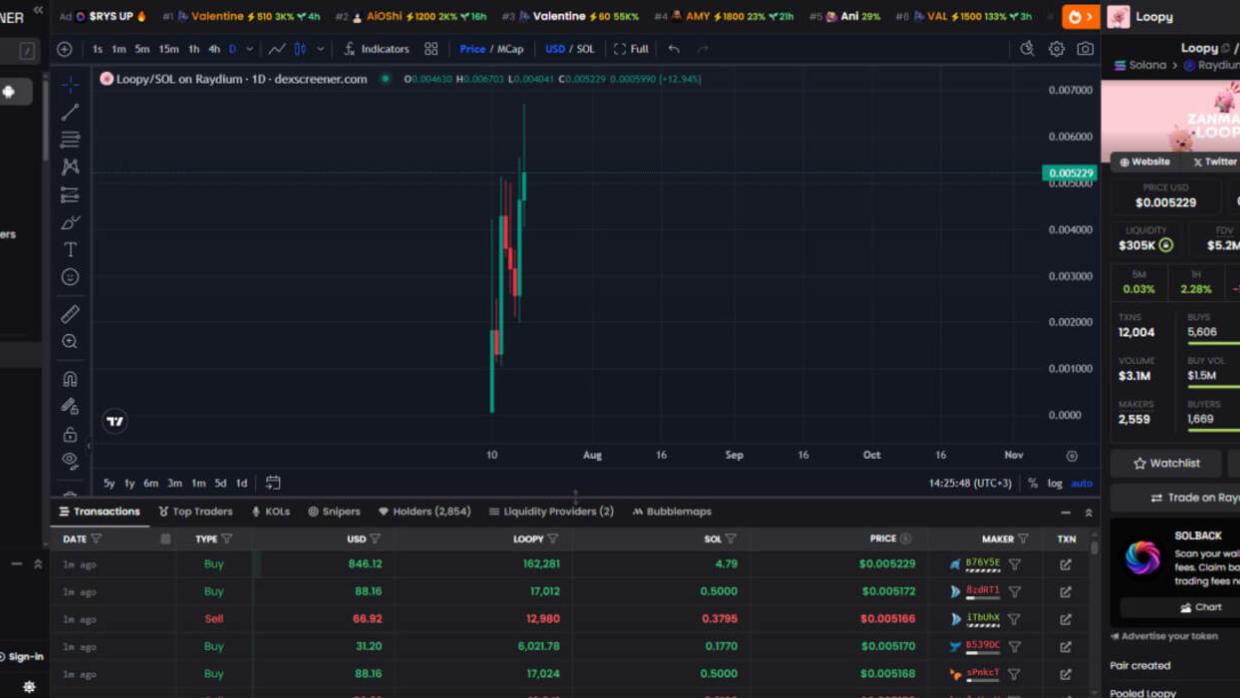The image size is (1240, 698).
Task: Open the emoji icons tool
Action: pos(70,277)
